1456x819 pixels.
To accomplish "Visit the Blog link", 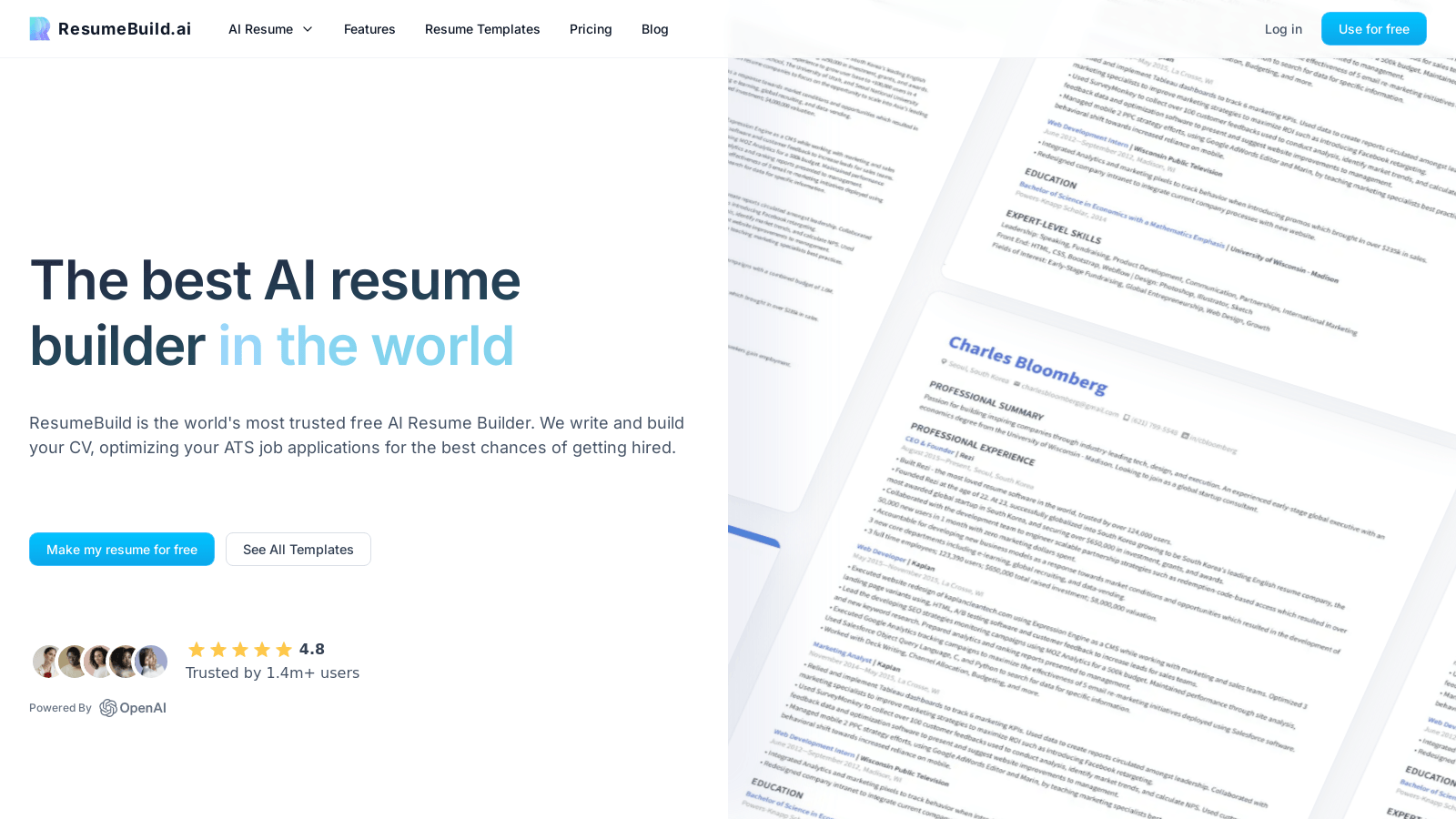I will point(655,29).
